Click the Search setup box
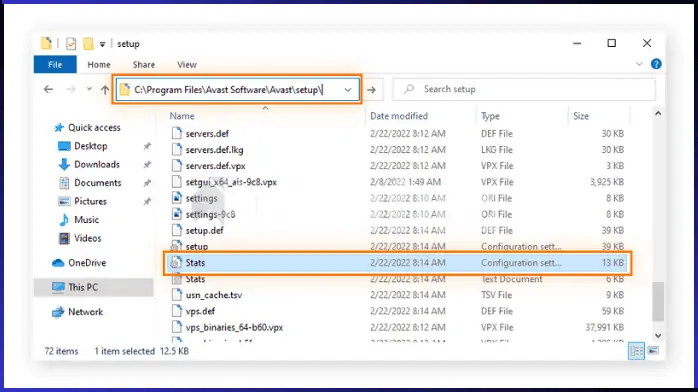Screen dimensions: 698x392 [524, 89]
